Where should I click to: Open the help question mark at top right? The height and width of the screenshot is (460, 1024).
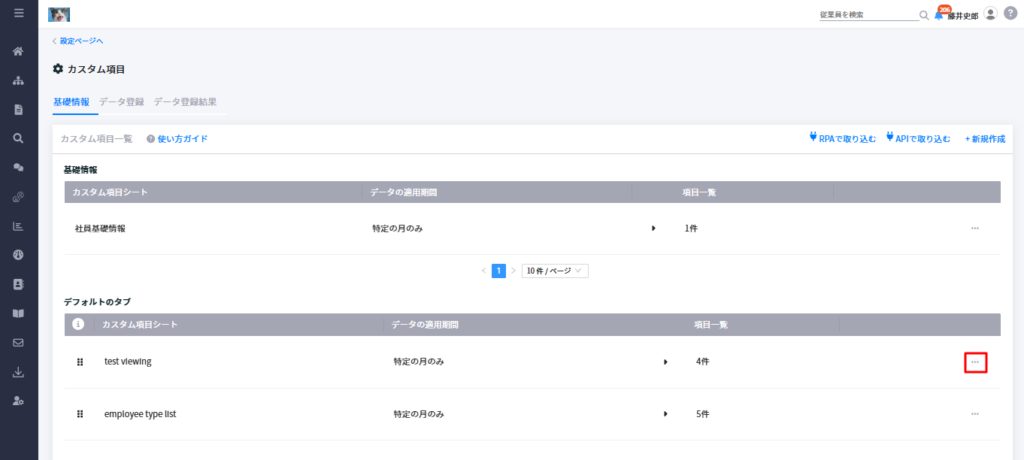(x=1011, y=14)
